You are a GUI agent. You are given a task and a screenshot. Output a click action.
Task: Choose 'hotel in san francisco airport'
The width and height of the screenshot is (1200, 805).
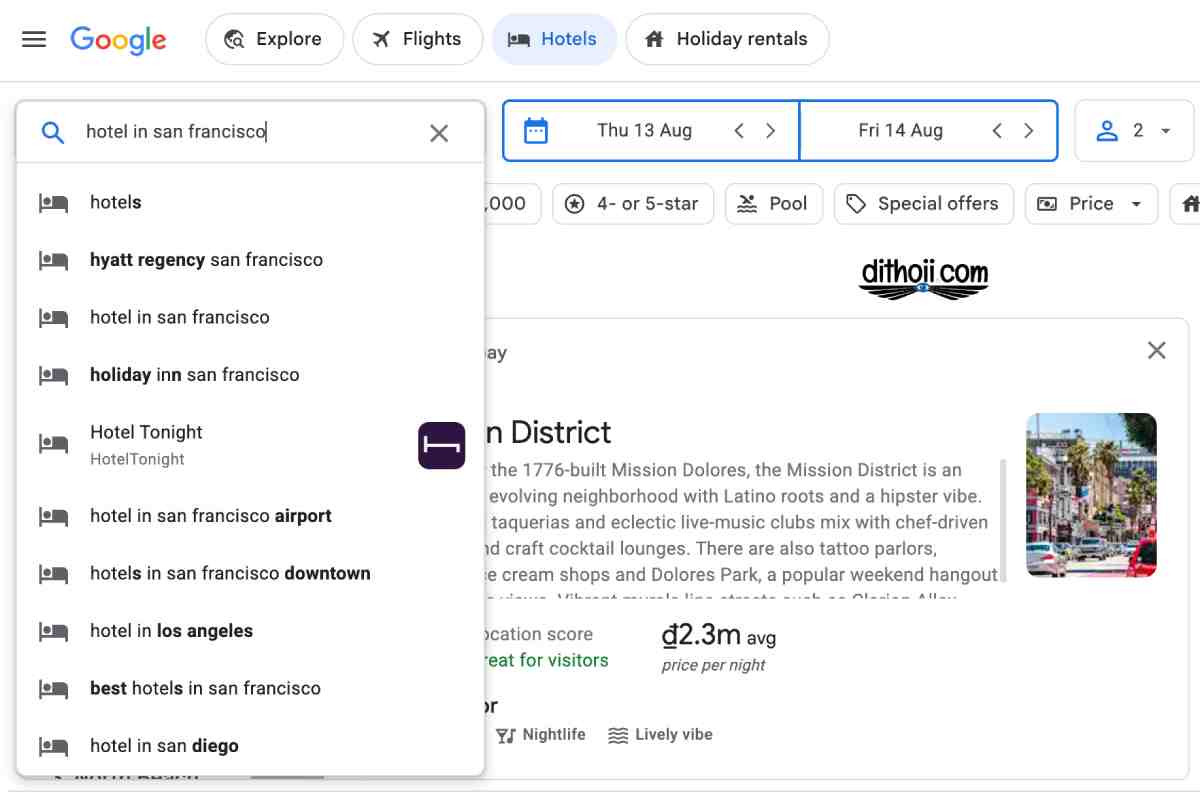[x=250, y=516]
